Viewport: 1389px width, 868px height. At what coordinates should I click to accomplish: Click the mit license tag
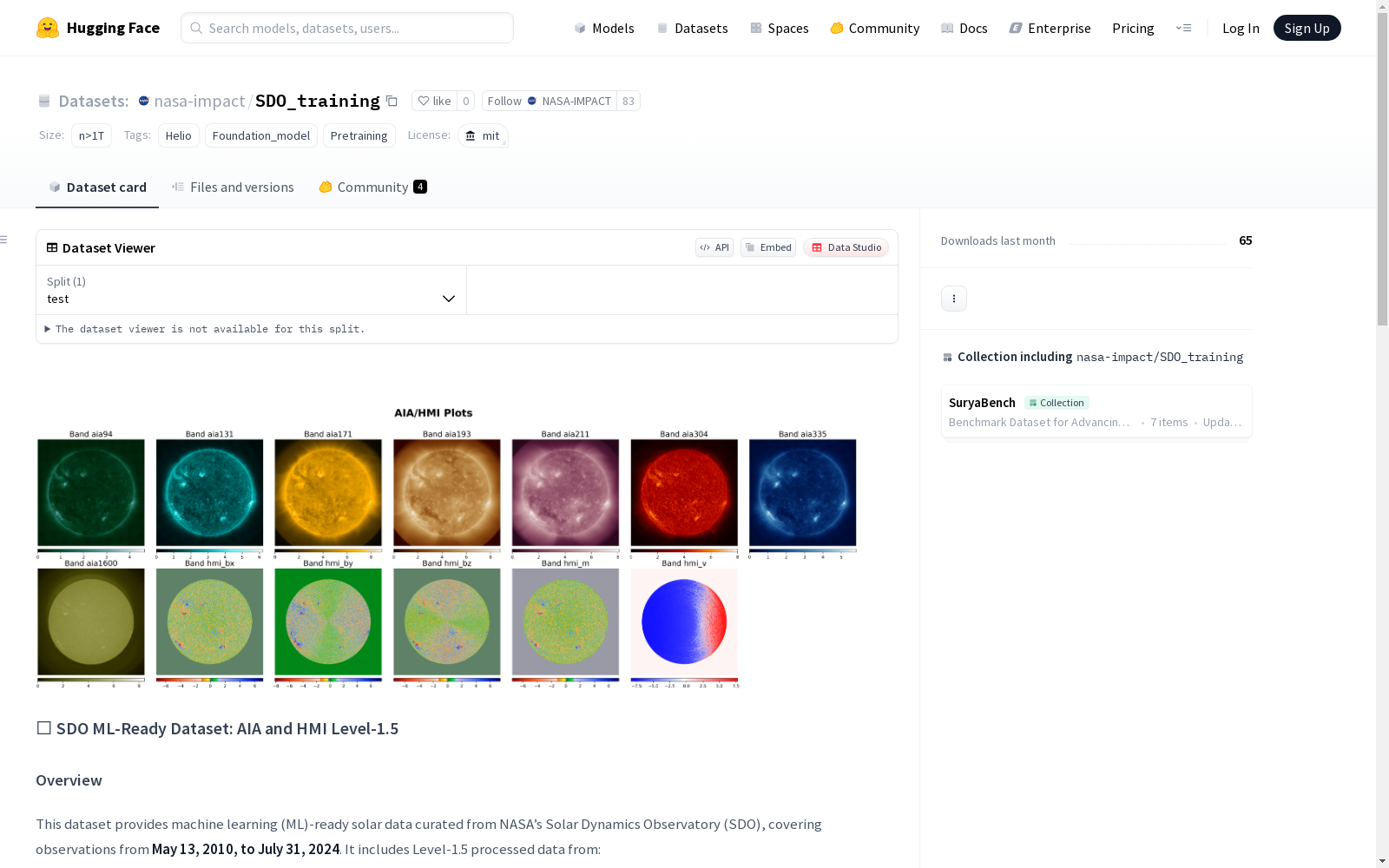483,135
